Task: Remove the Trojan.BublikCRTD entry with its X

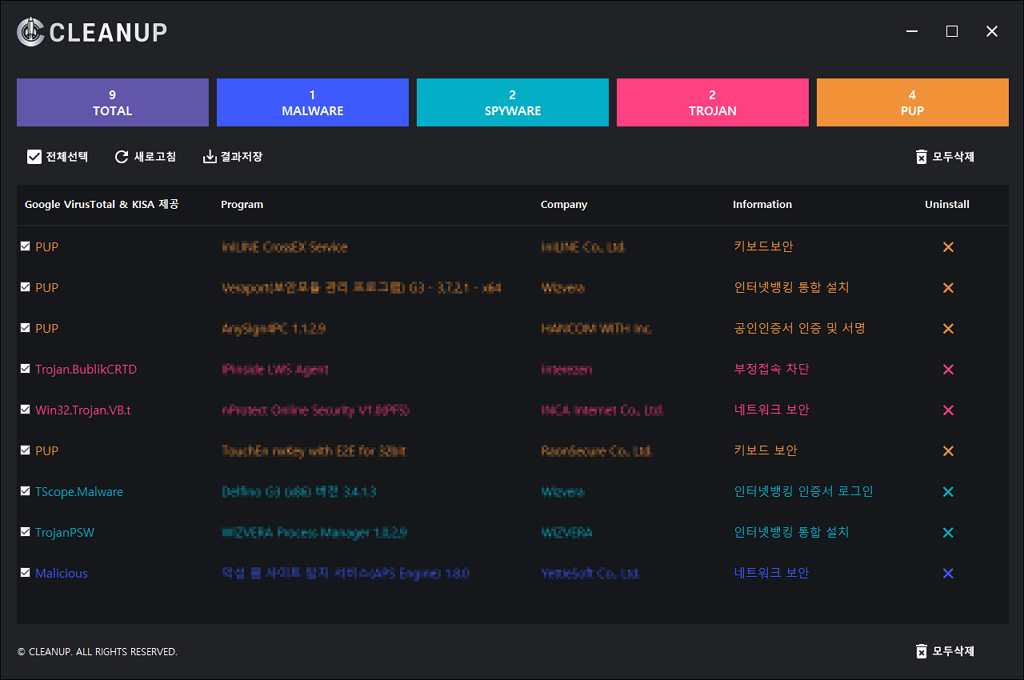Action: tap(948, 369)
